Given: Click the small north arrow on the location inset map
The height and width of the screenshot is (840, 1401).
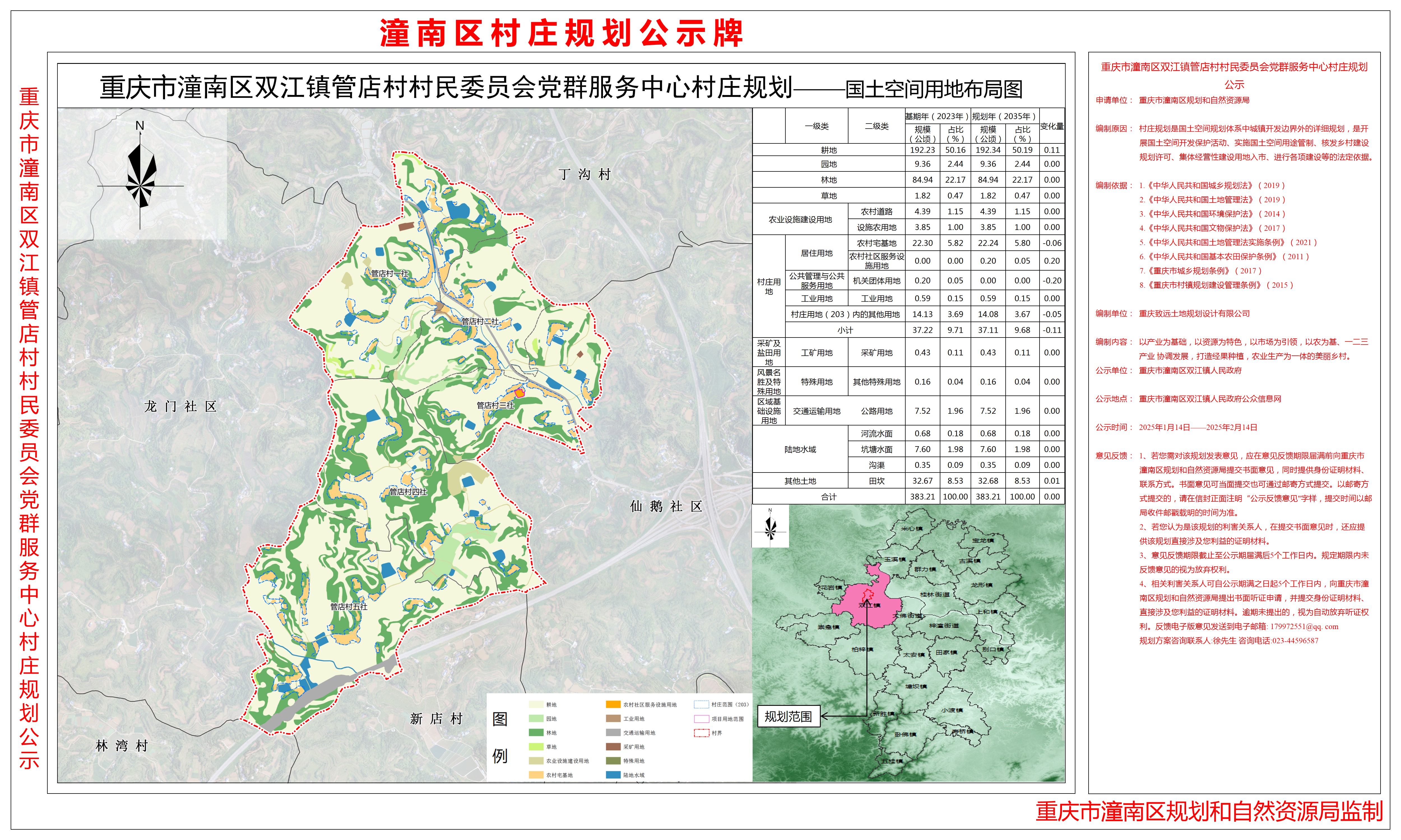Looking at the screenshot, I should click(x=770, y=526).
